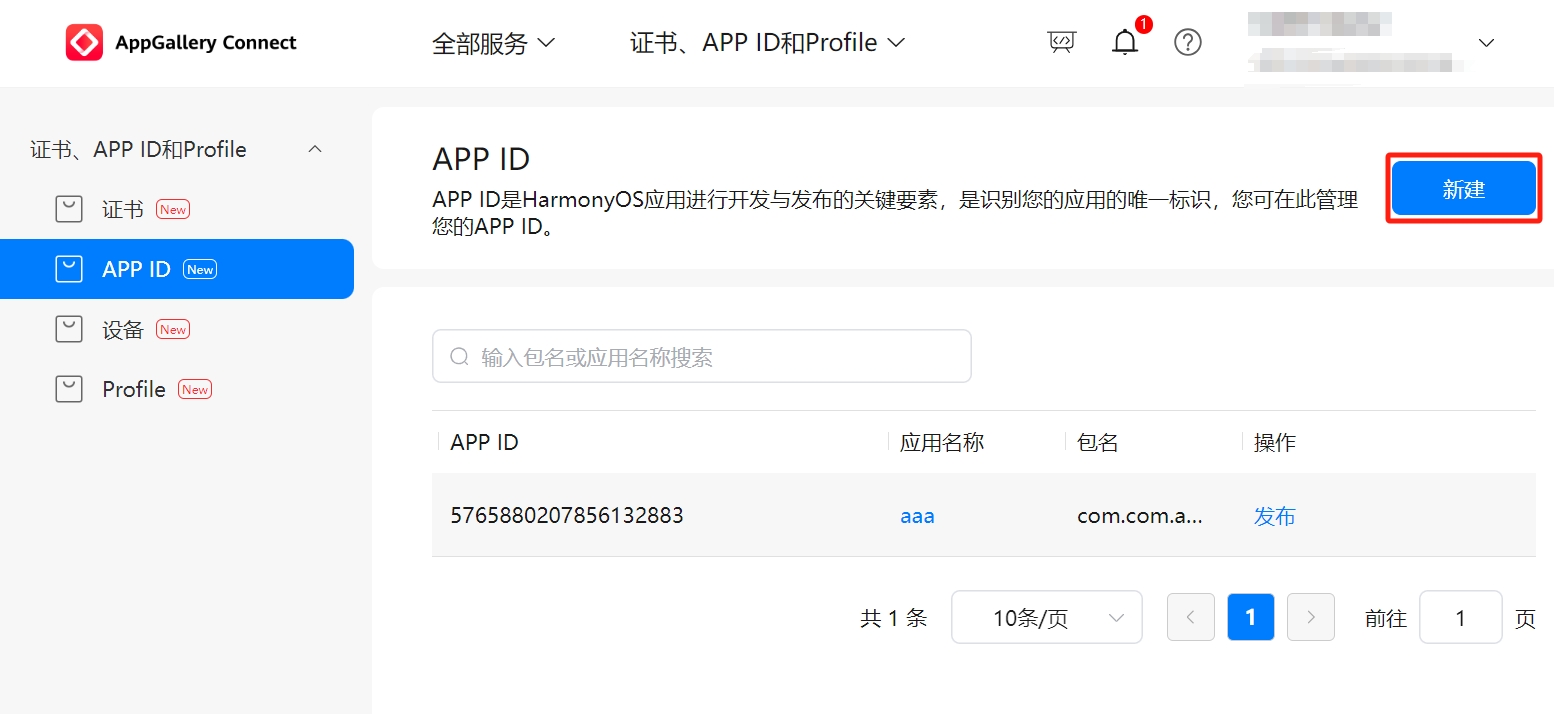Open the 证书 sidebar item
1554x714 pixels.
coord(123,209)
